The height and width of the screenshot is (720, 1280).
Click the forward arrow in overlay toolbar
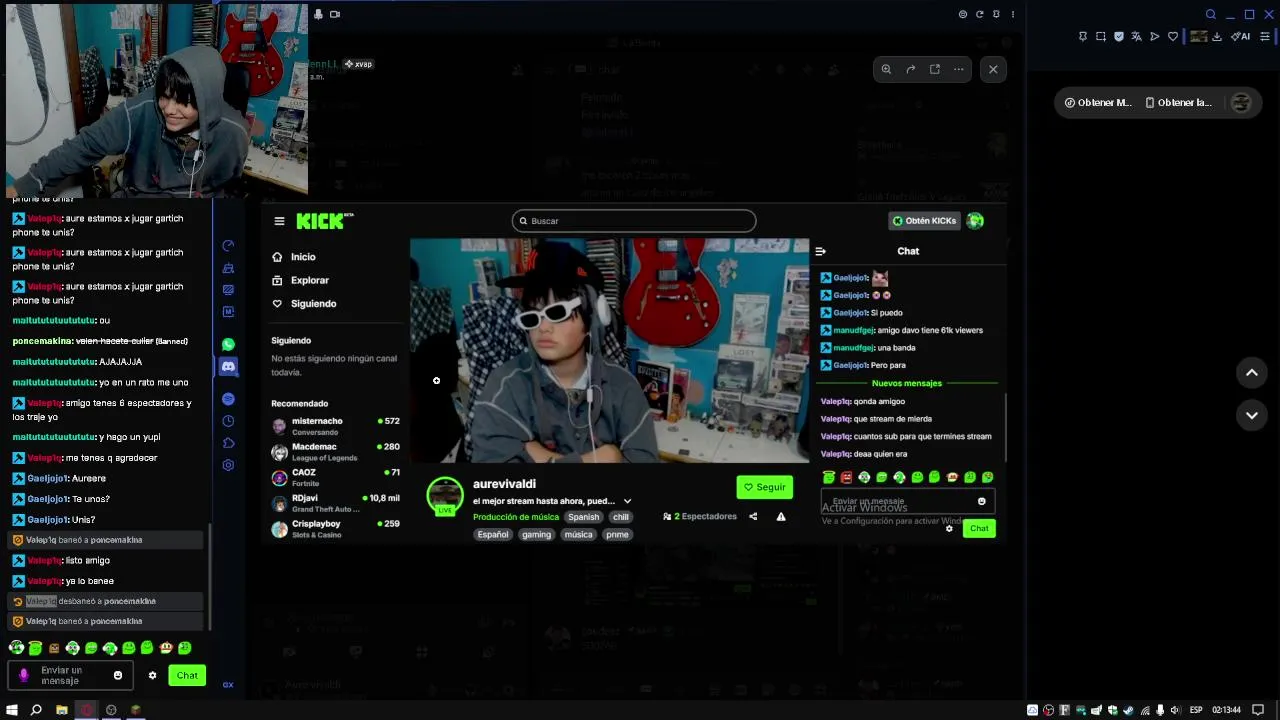pos(910,69)
